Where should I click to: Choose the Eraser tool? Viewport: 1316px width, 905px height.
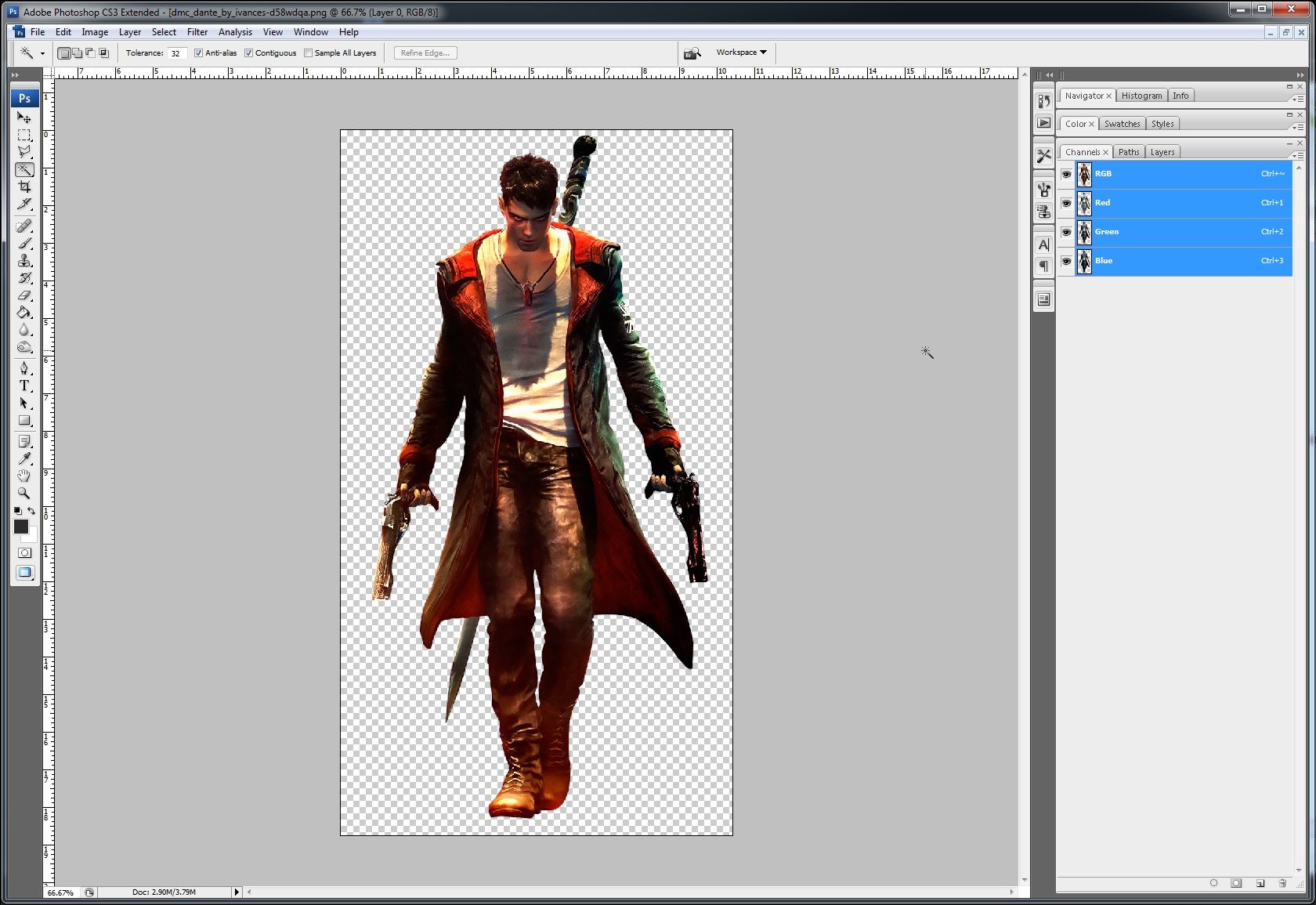[x=24, y=295]
